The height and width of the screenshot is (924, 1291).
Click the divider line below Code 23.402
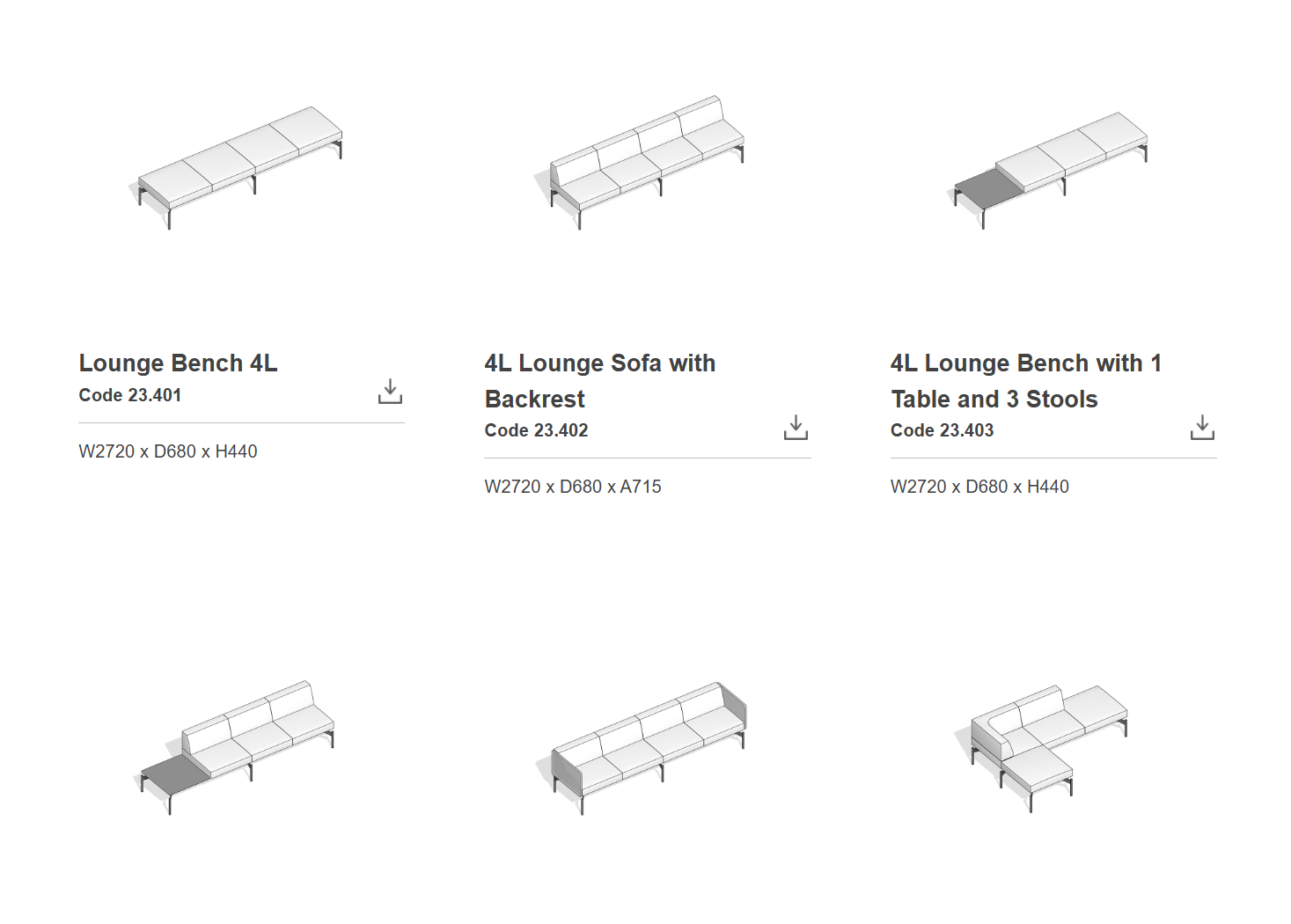click(x=647, y=458)
